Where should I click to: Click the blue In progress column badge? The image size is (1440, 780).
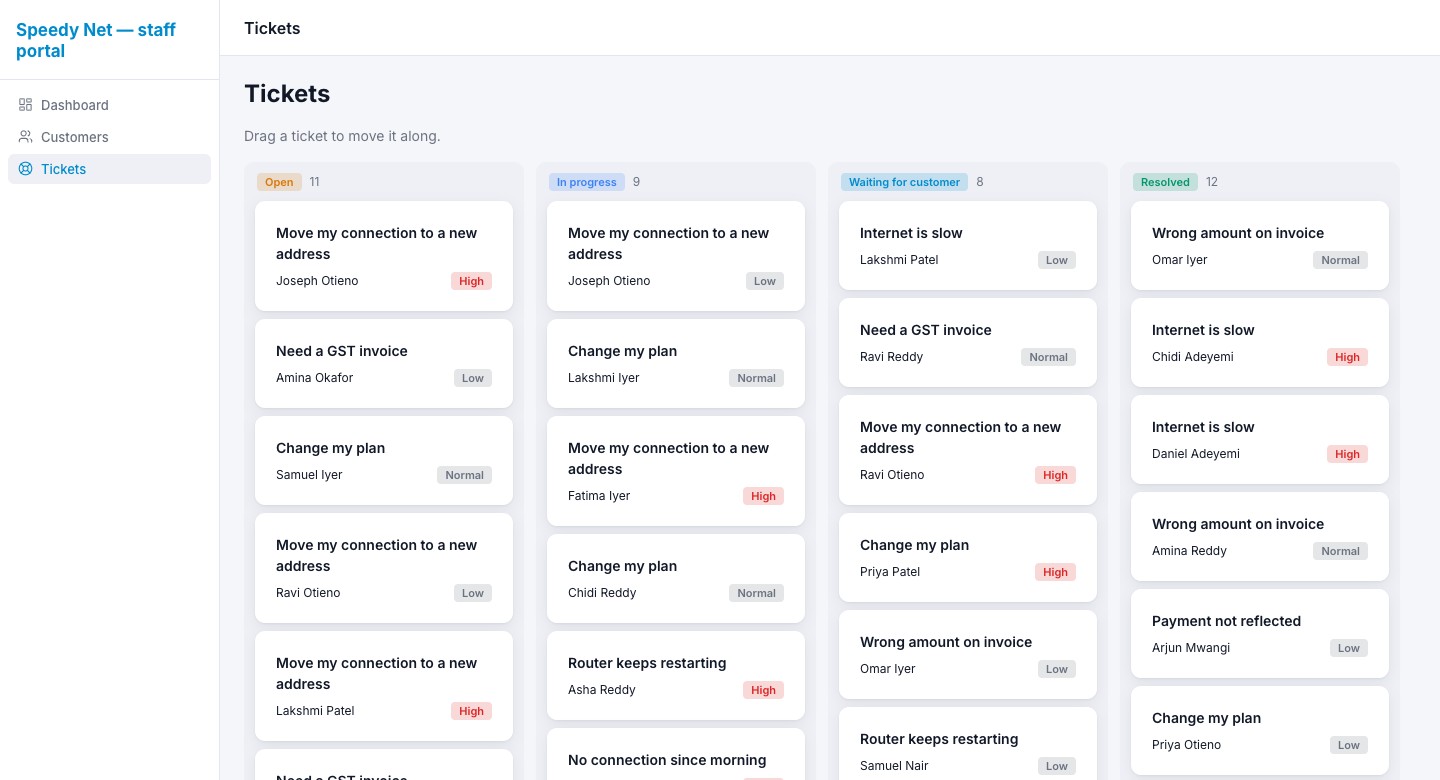click(x=586, y=182)
